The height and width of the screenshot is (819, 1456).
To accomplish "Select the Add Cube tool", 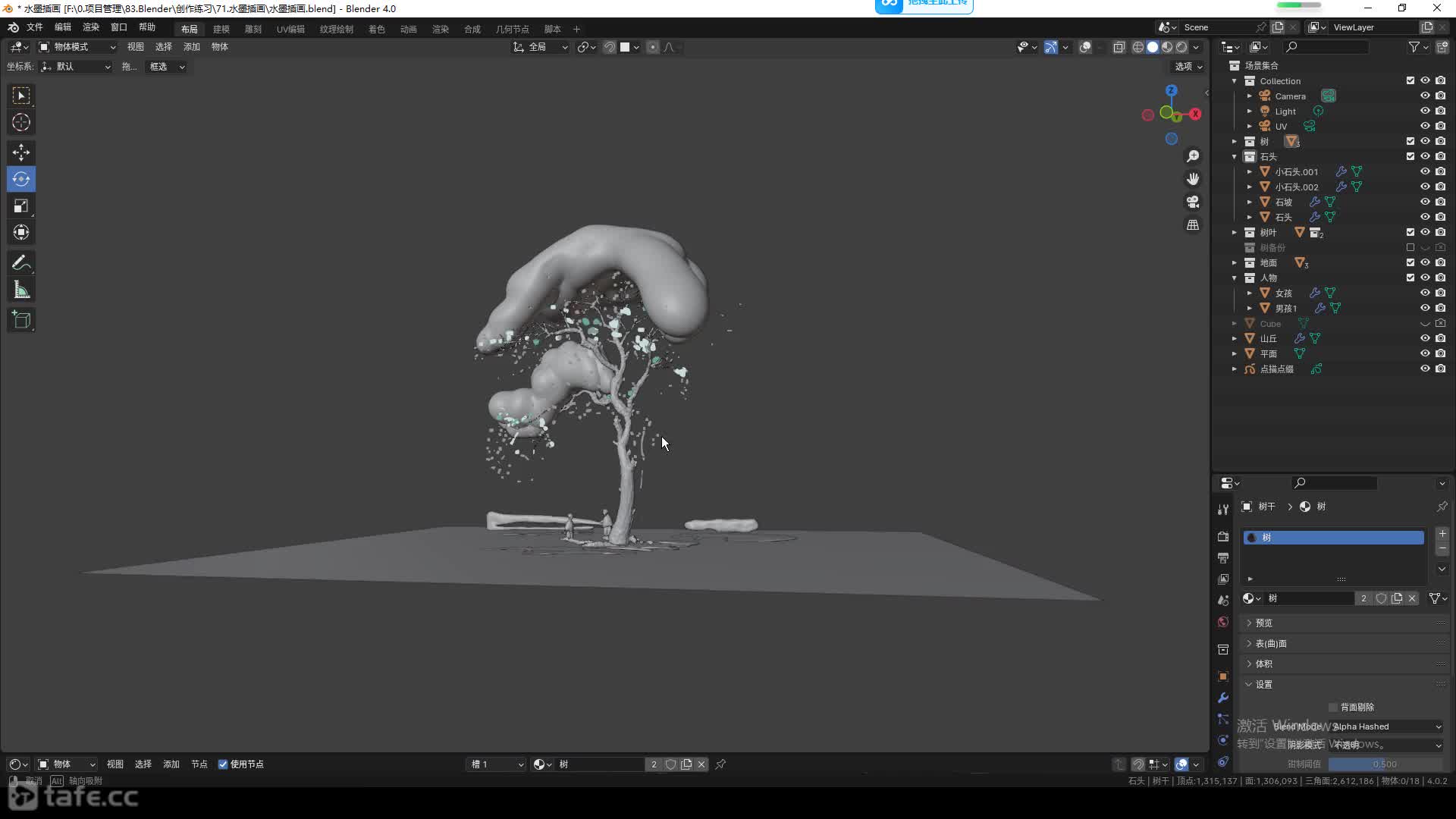I will [x=21, y=320].
